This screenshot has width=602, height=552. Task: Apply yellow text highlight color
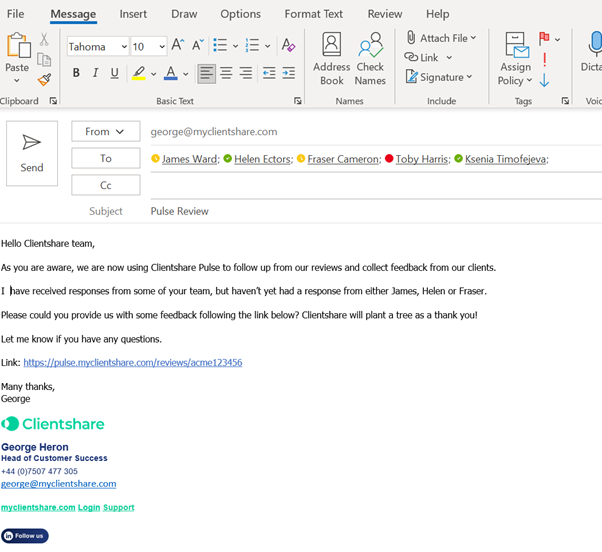pos(139,73)
